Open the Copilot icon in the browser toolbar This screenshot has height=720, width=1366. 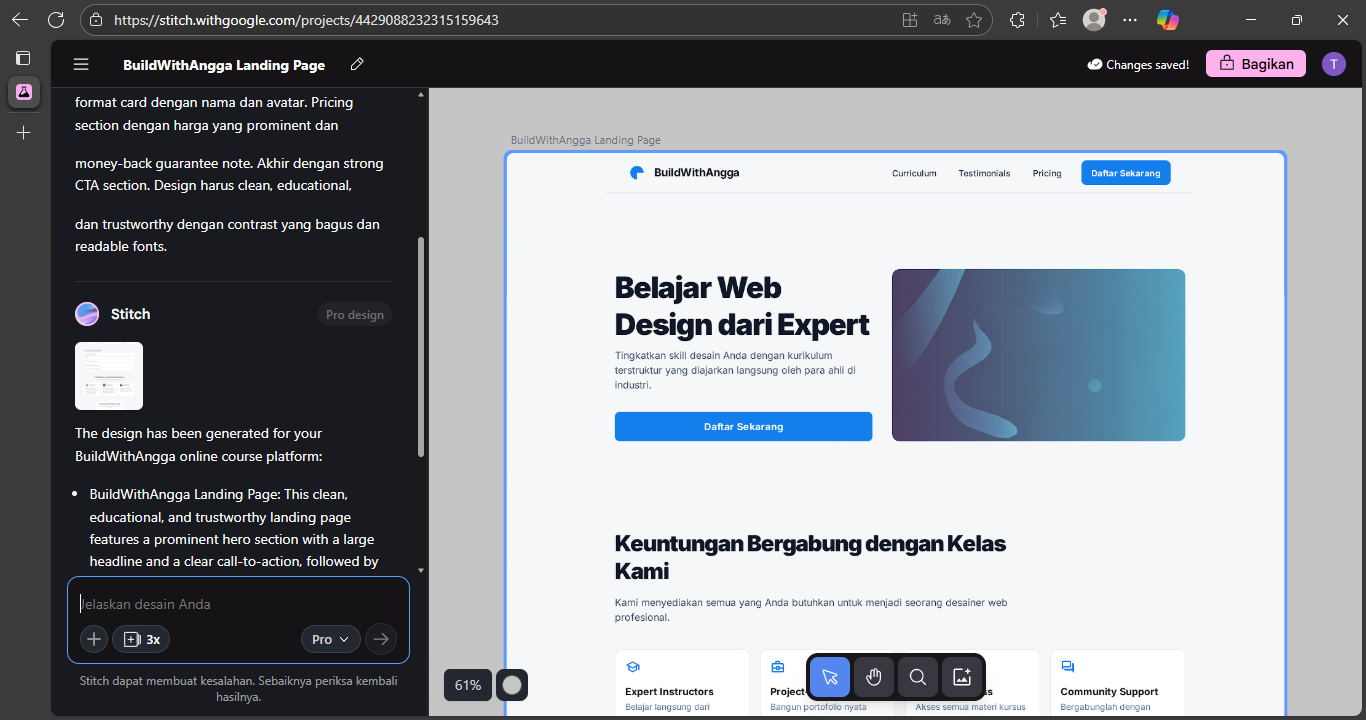click(1167, 19)
